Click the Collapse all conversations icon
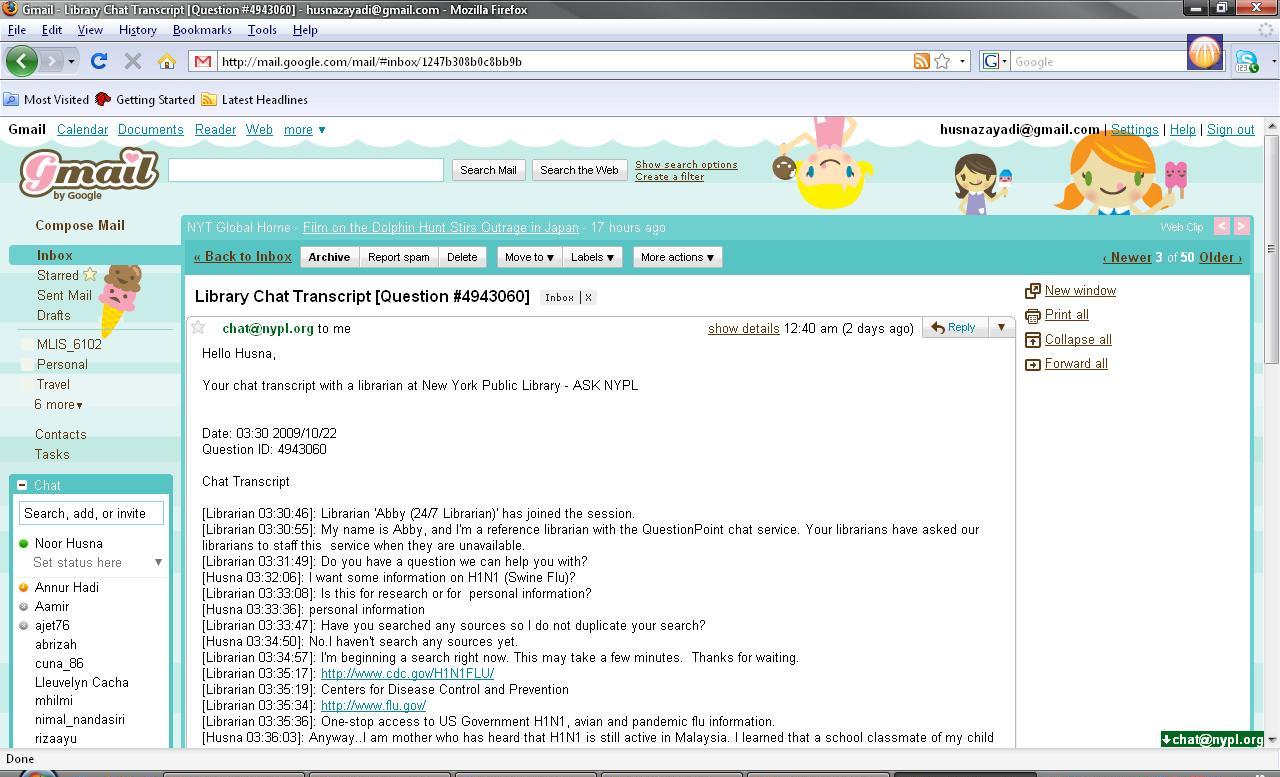The image size is (1280, 777). [1033, 339]
